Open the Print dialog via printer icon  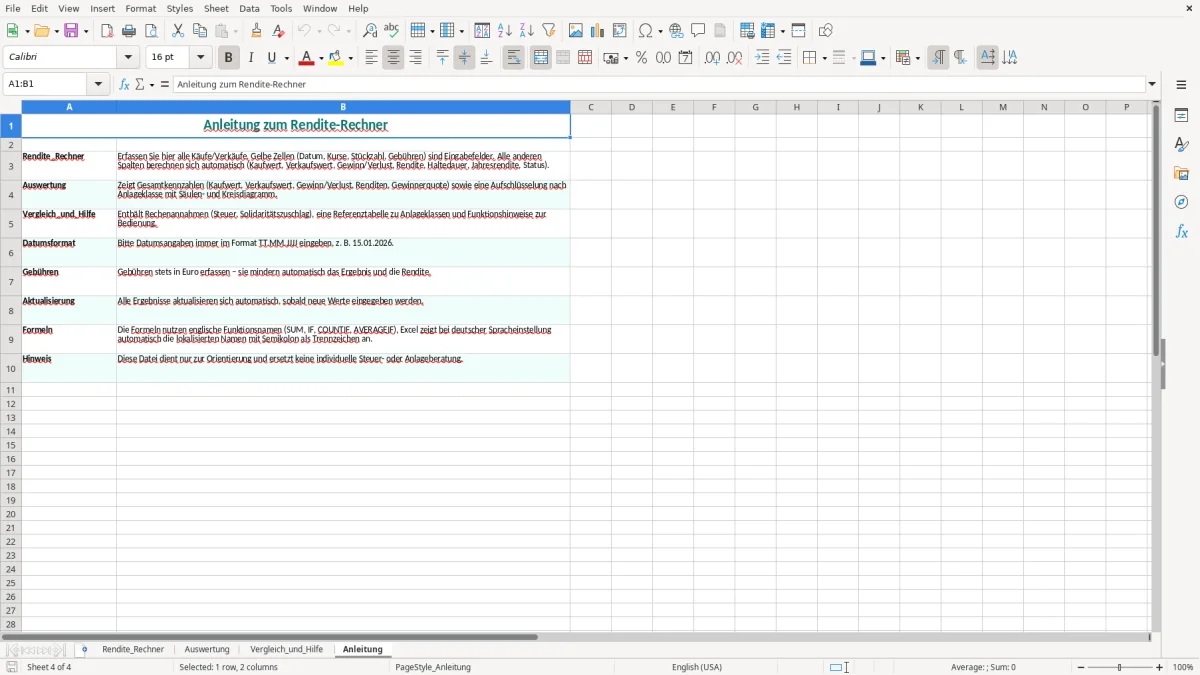tap(129, 31)
